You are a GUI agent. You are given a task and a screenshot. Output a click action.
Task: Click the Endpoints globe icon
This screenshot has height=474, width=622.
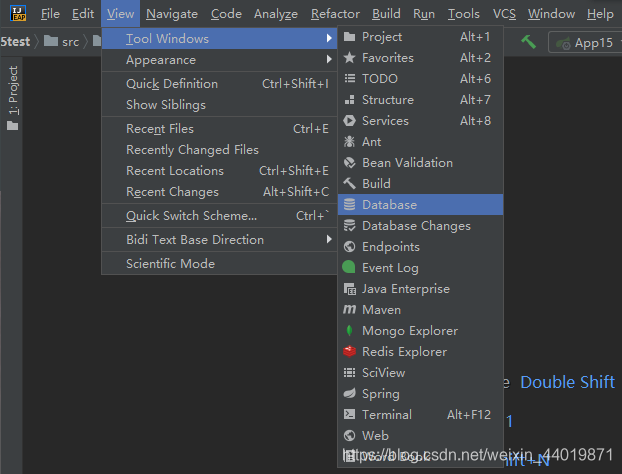pos(349,247)
